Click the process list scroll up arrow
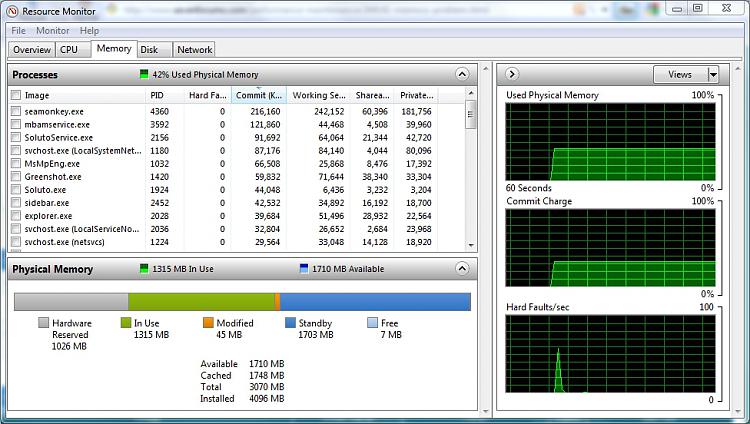 click(x=471, y=93)
